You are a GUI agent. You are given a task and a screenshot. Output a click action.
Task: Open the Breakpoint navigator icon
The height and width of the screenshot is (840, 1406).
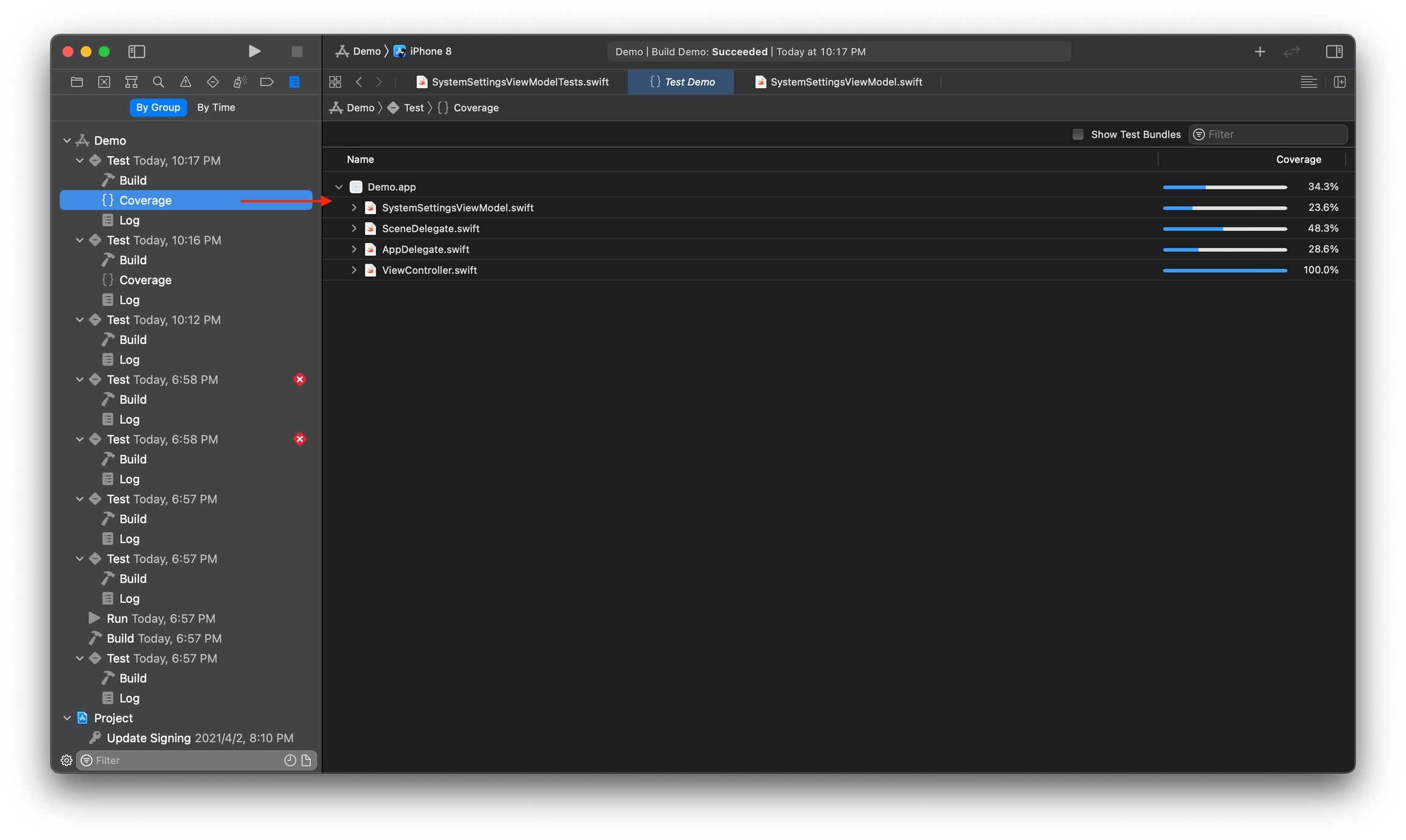267,82
